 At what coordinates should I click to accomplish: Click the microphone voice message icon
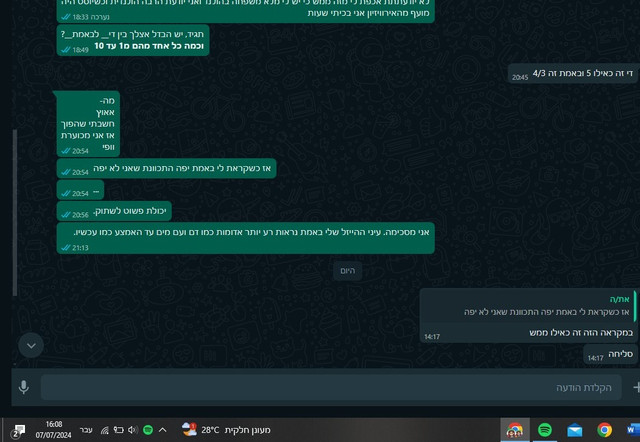pyautogui.click(x=24, y=387)
